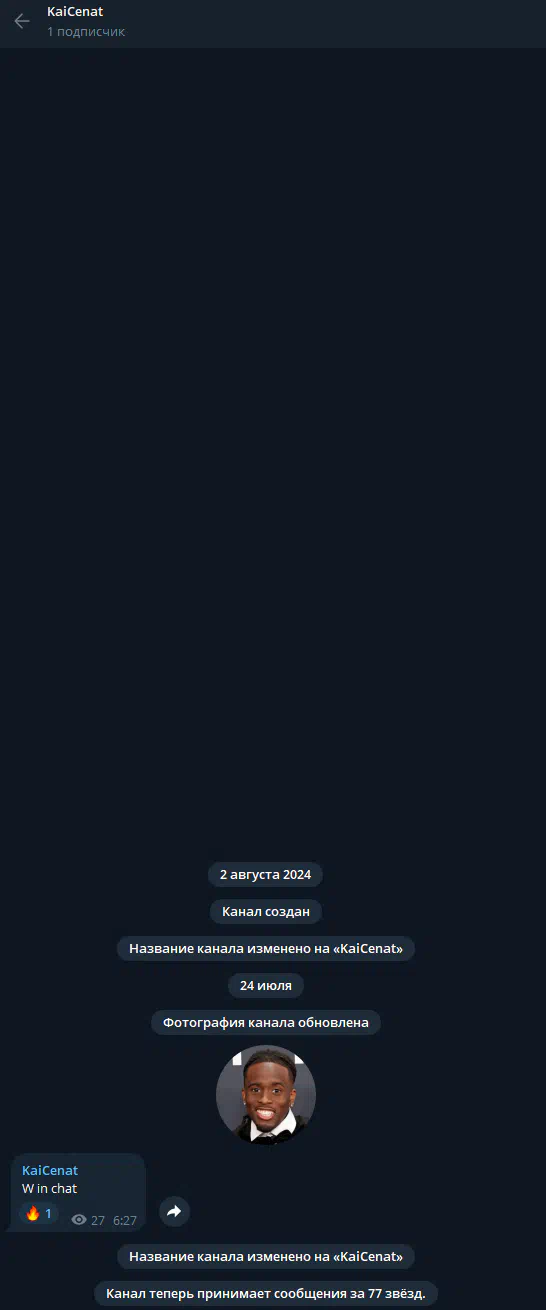Click the 6:27 message timestamp
This screenshot has width=546, height=1310.
point(125,1221)
